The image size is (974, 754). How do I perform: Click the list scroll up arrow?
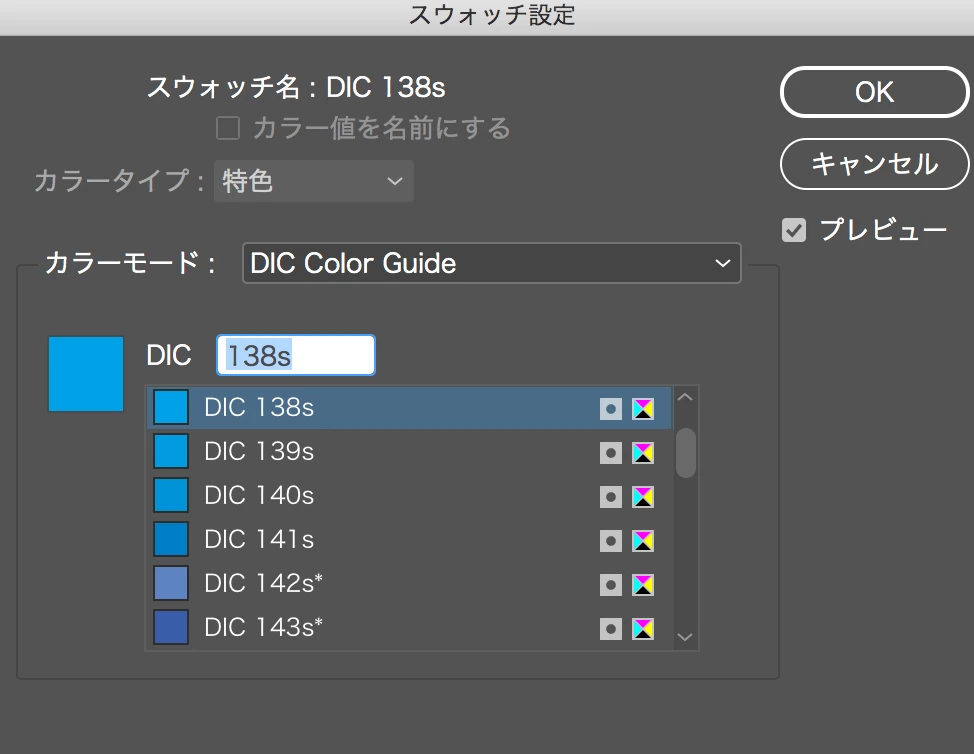coord(685,397)
